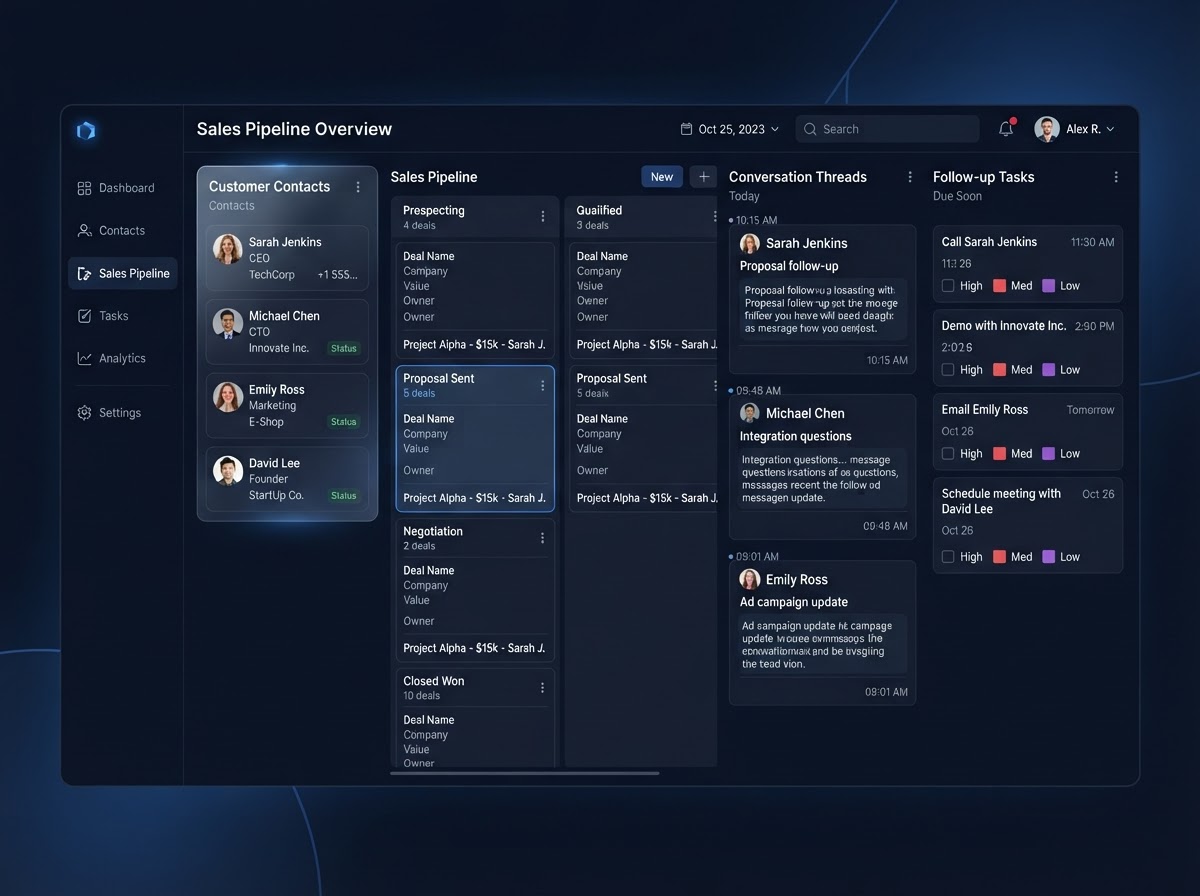This screenshot has width=1200, height=896.
Task: Open Emily Ross Ad campaign update thread
Action: [x=823, y=633]
